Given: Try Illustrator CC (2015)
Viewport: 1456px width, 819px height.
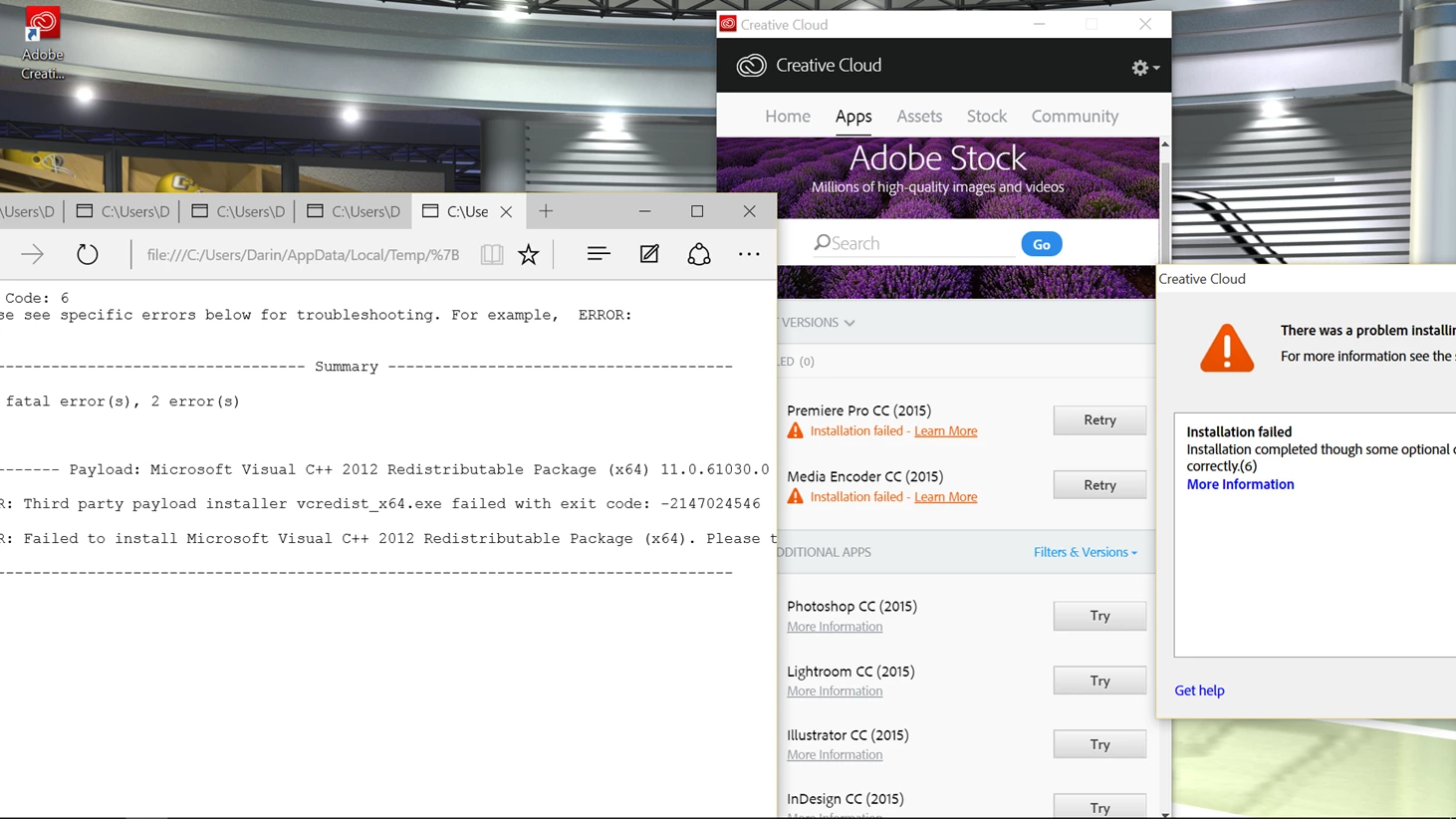Looking at the screenshot, I should (1099, 744).
